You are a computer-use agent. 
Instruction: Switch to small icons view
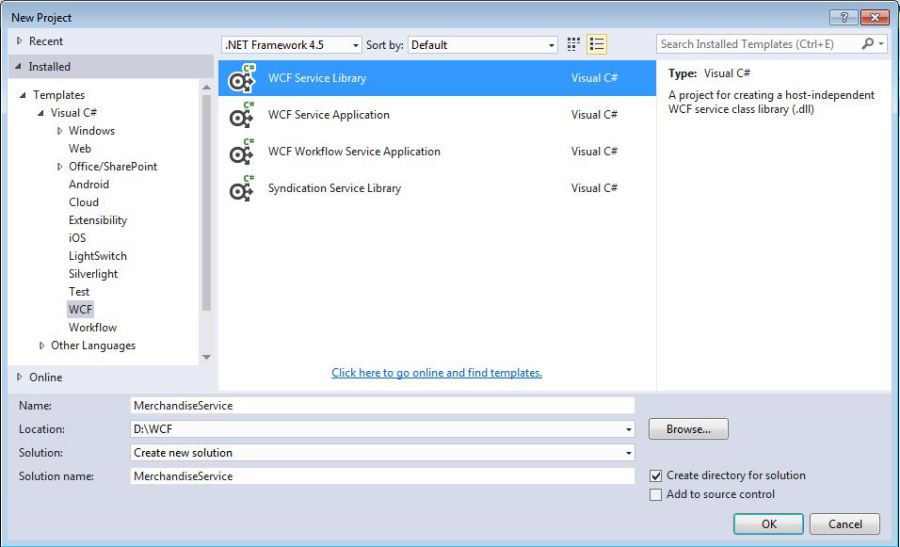pos(573,44)
